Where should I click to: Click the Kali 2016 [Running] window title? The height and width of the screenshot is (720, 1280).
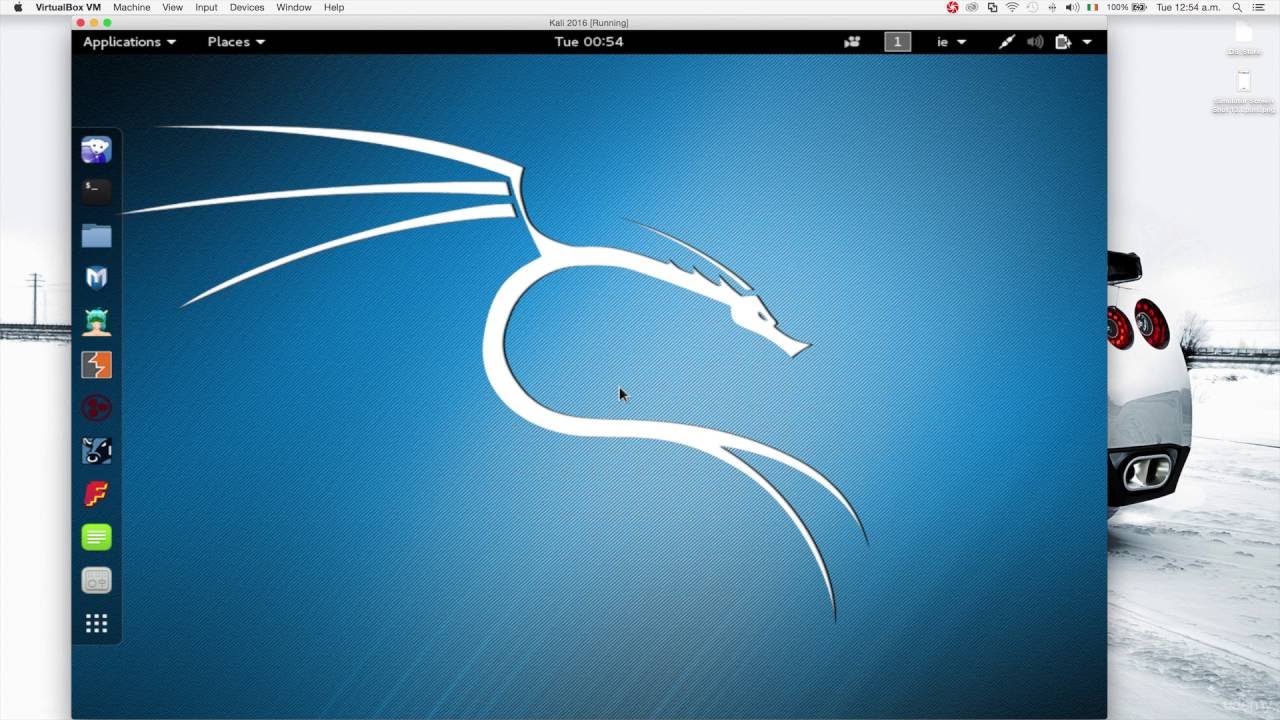click(x=589, y=22)
